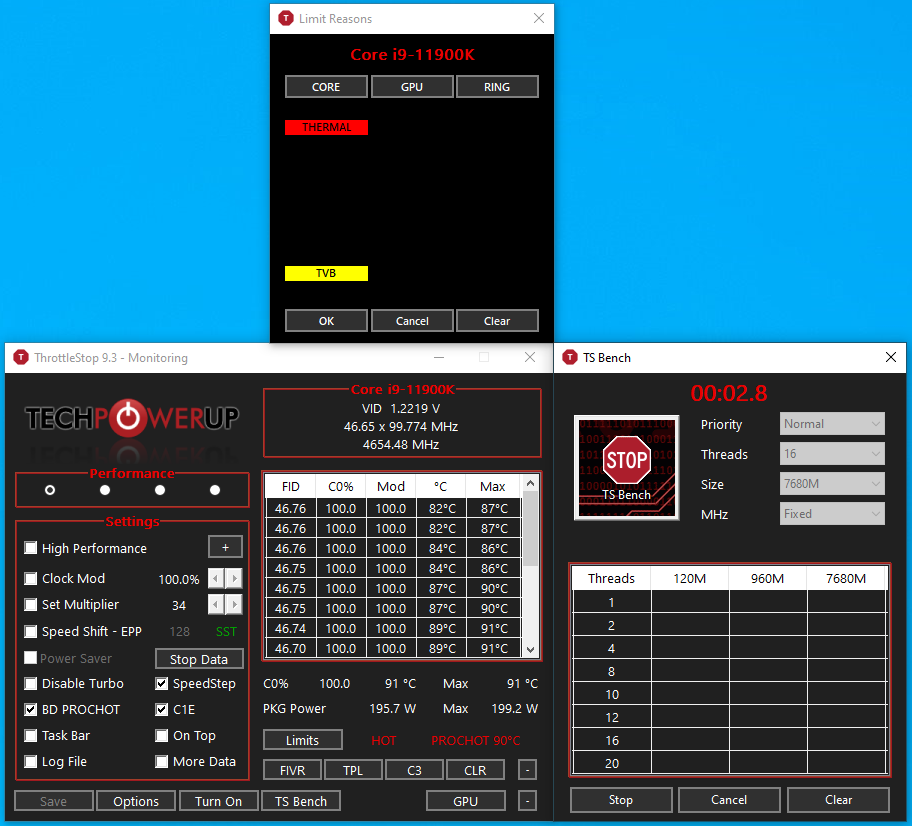The height and width of the screenshot is (826, 912).
Task: Click the red THERMAL limit indicator
Action: click(x=326, y=127)
